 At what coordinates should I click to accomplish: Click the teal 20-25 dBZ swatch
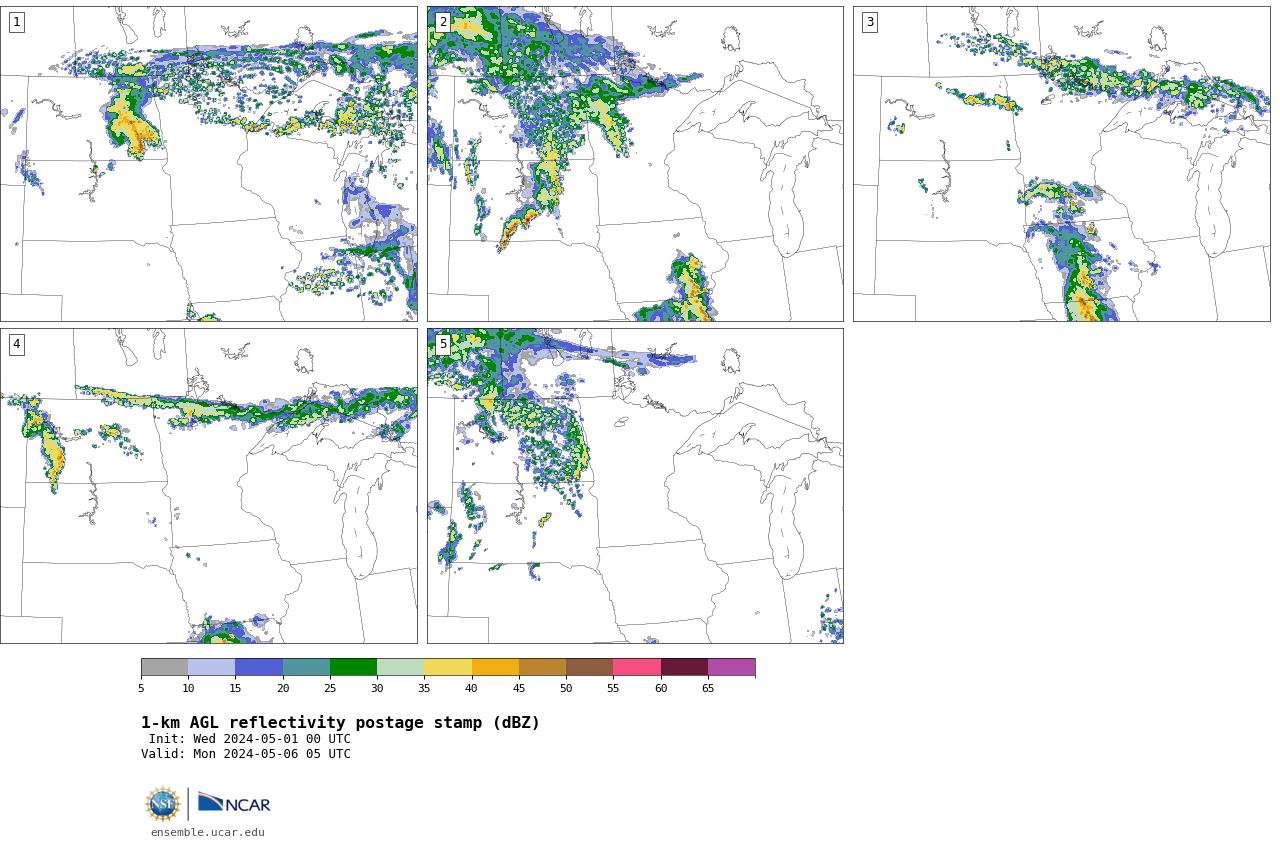pyautogui.click(x=306, y=667)
